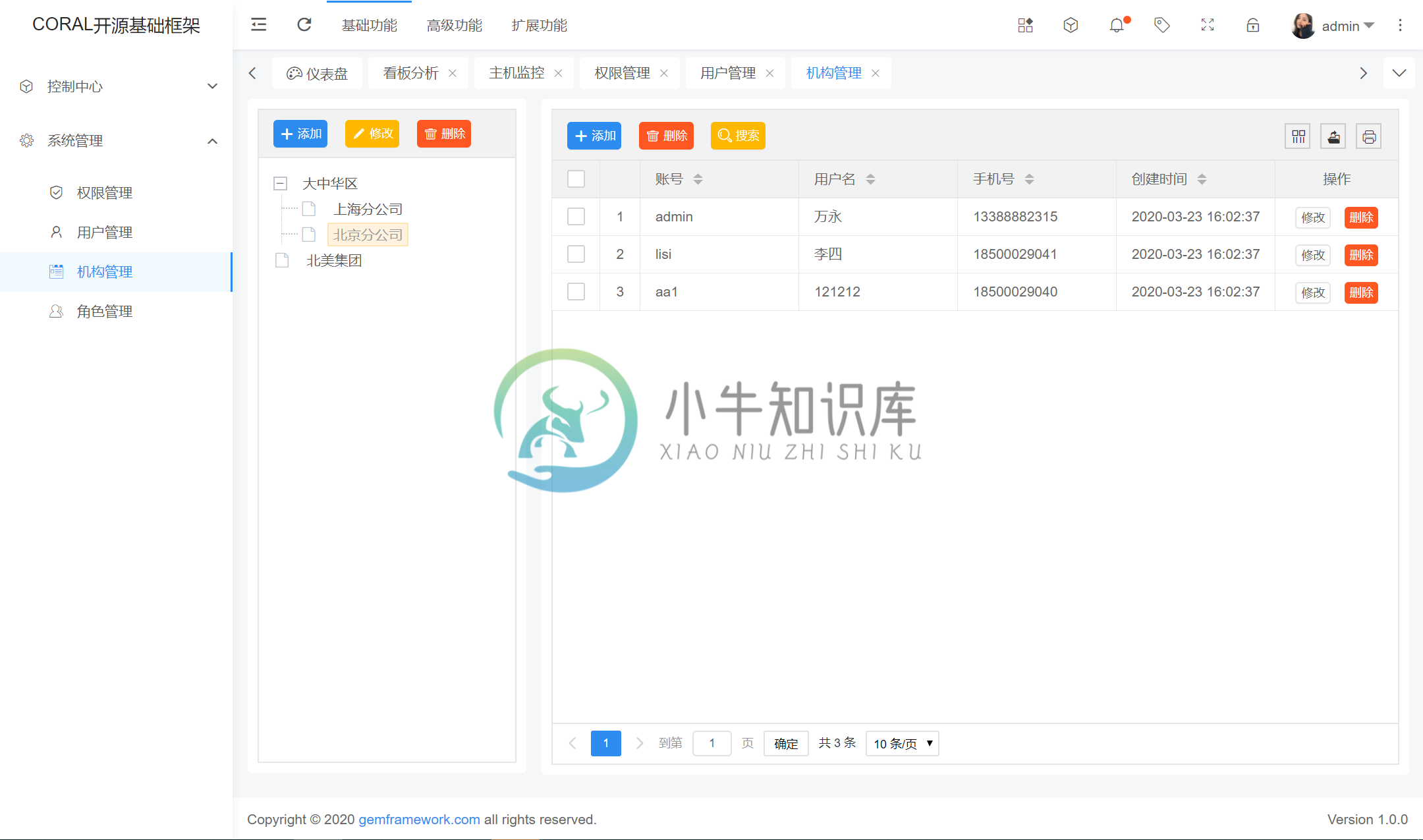The width and height of the screenshot is (1423, 840).
Task: Click 删除 for the lisi row
Action: [x=1361, y=255]
